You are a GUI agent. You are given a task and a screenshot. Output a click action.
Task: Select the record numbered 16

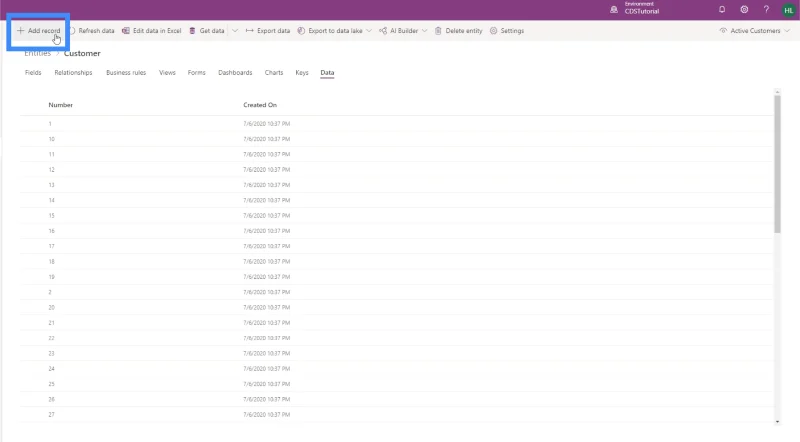(x=396, y=231)
